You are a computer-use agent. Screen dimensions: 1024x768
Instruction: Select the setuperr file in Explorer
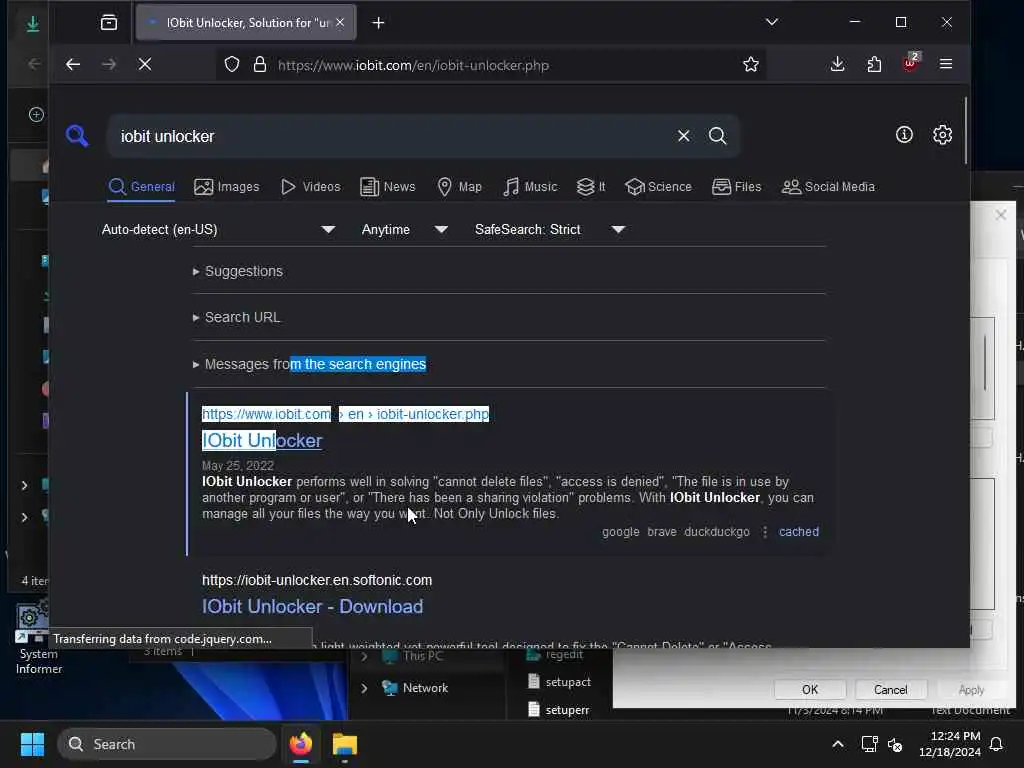pyautogui.click(x=558, y=710)
